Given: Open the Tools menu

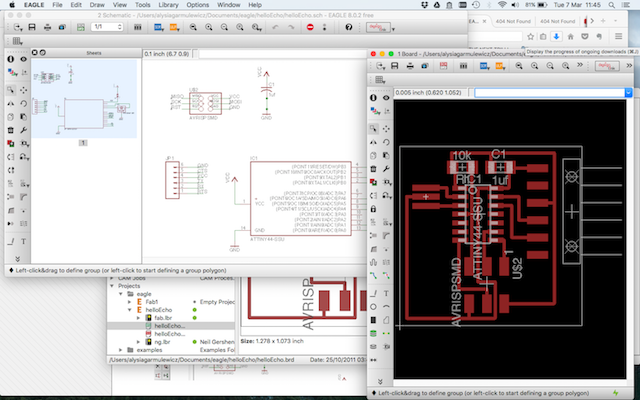Looking at the screenshot, I should click(x=142, y=5).
